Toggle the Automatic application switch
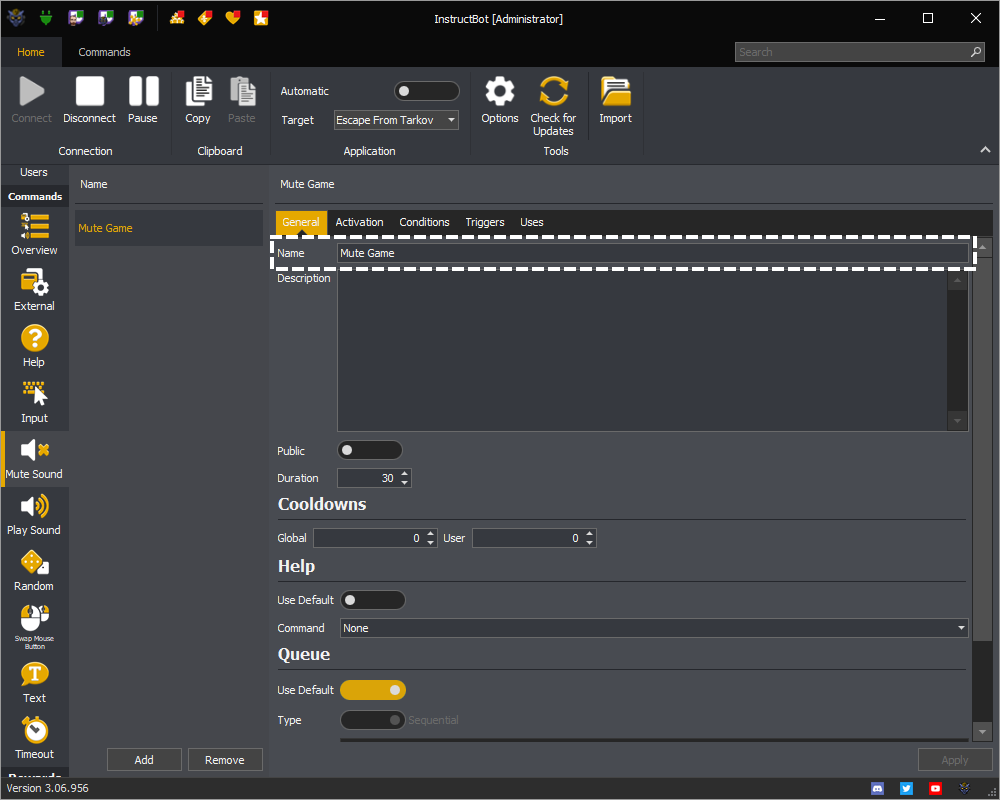This screenshot has height=800, width=1000. coord(427,91)
